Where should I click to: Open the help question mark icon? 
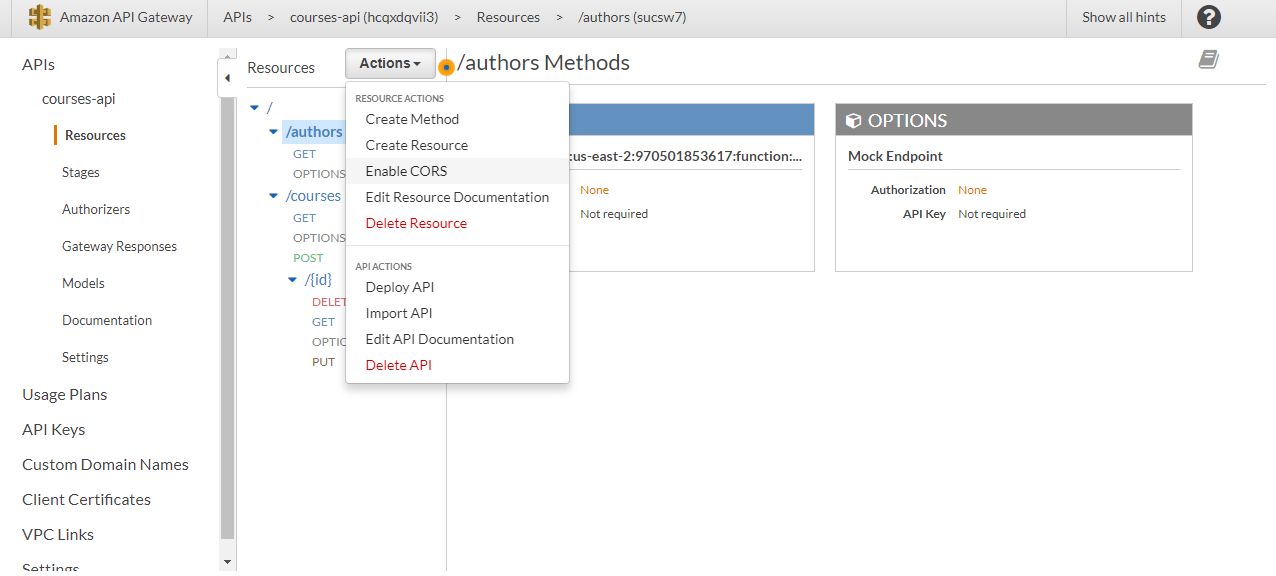click(x=1209, y=17)
